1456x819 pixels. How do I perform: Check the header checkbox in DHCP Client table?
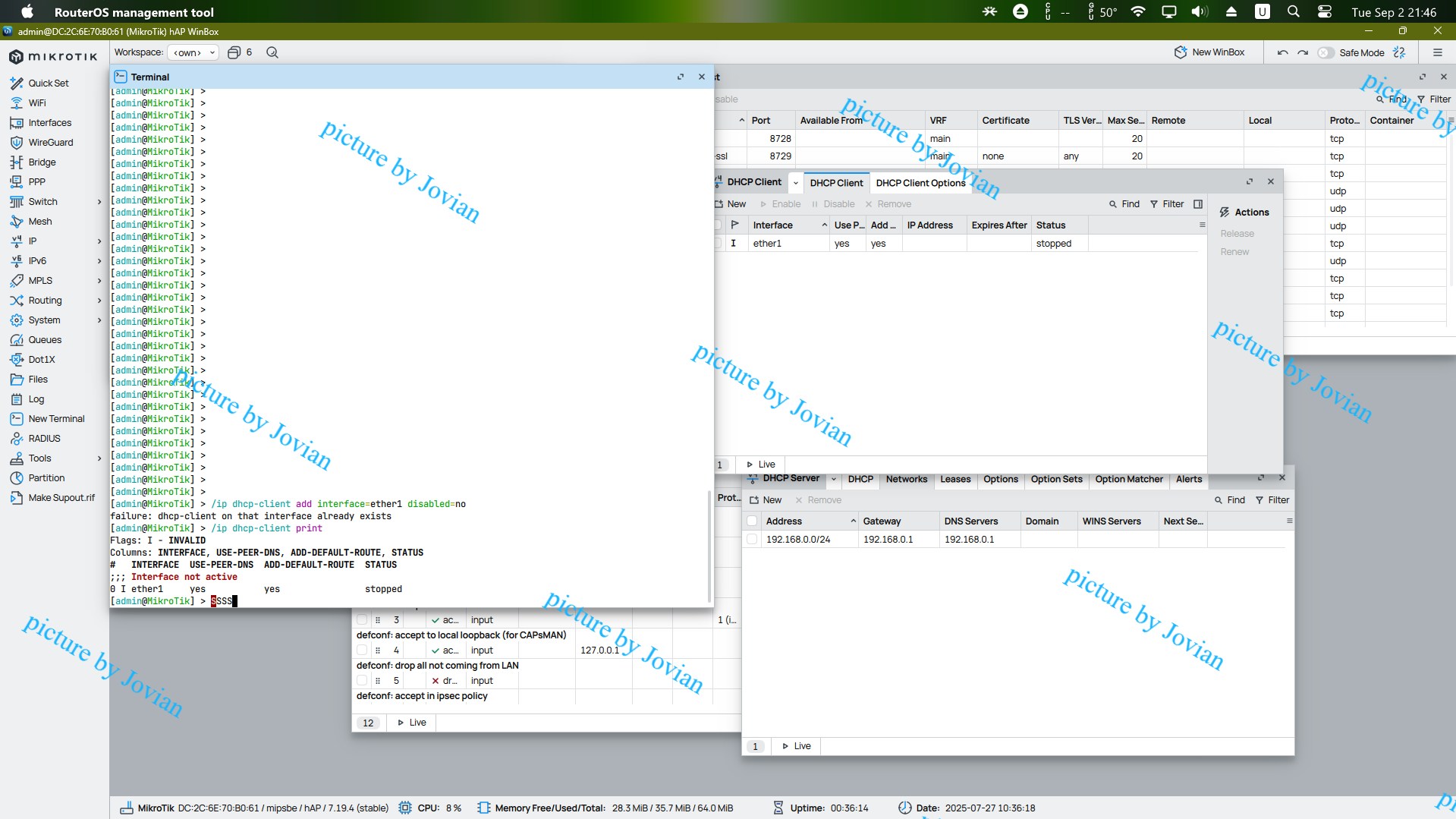(x=718, y=225)
